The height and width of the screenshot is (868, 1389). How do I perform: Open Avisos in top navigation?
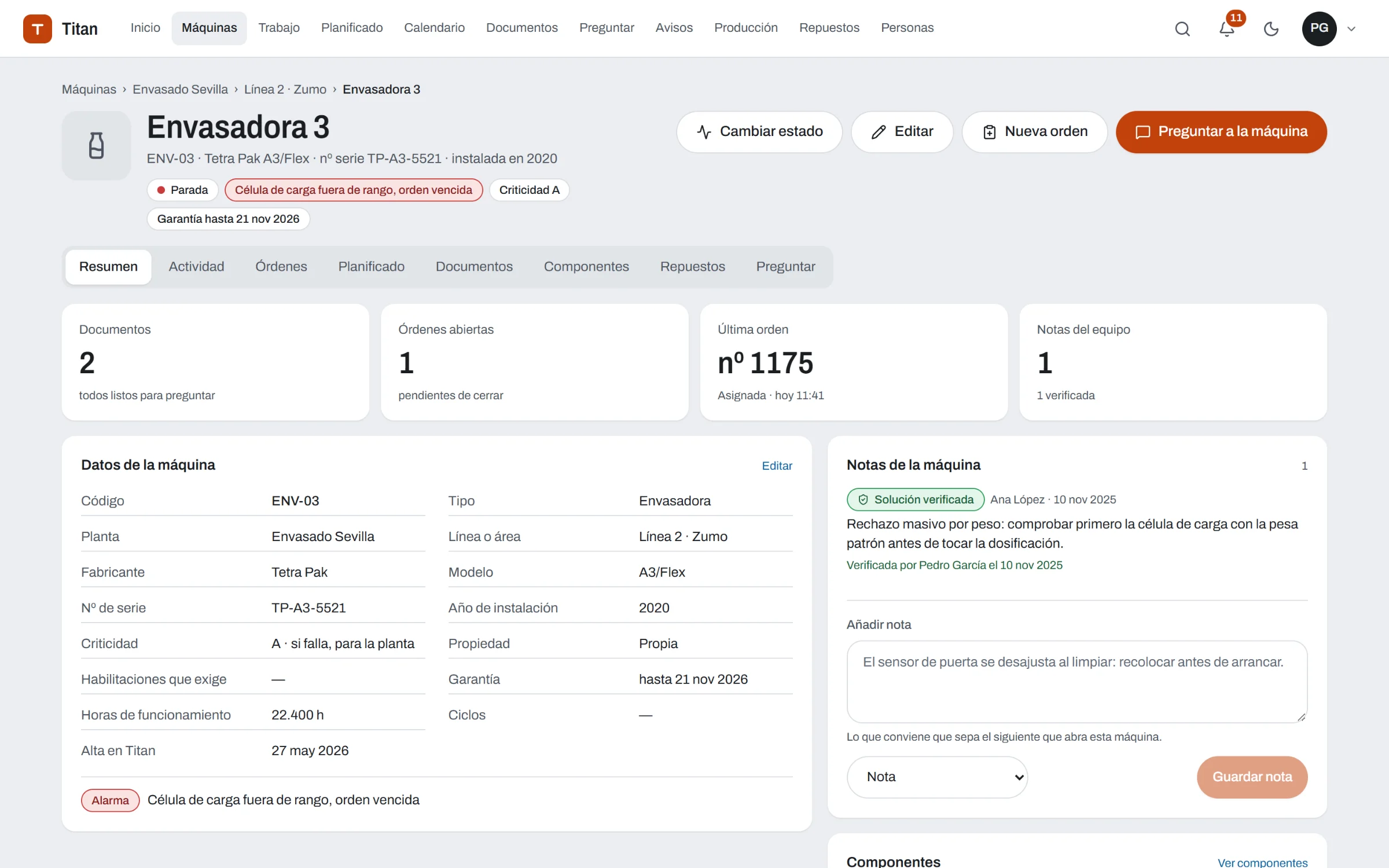[674, 28]
